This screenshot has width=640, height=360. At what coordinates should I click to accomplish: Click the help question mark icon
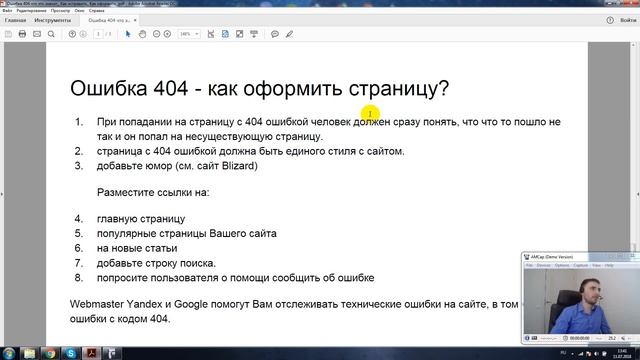tap(610, 20)
